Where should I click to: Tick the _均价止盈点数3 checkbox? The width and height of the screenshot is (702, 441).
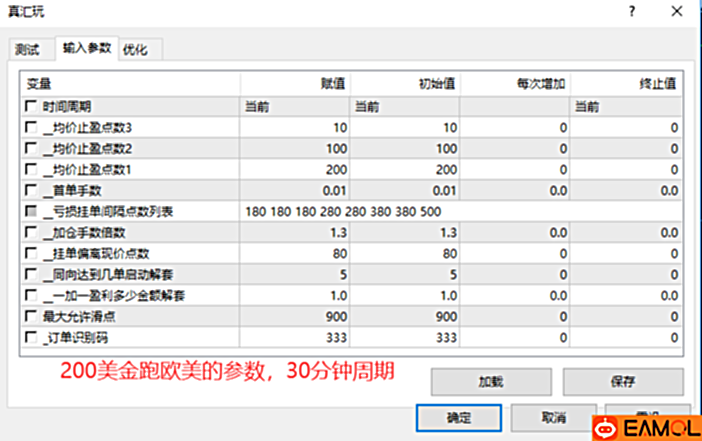(29, 128)
